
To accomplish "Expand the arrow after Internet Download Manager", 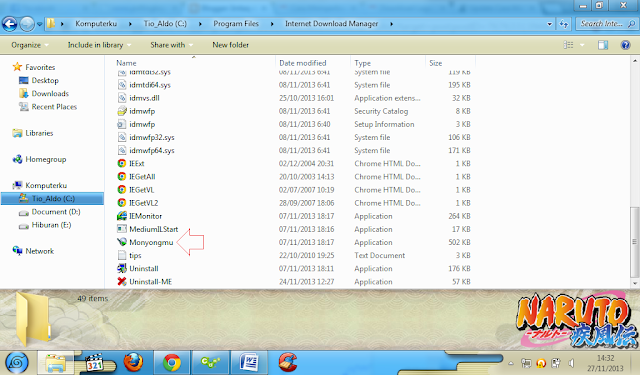I will pos(391,24).
